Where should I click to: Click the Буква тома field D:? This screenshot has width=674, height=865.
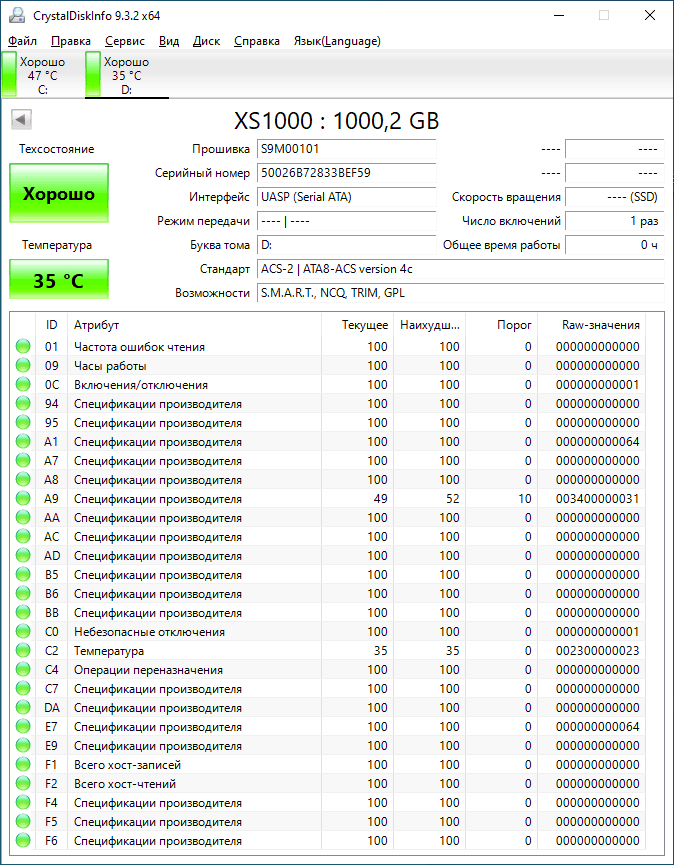[346, 245]
